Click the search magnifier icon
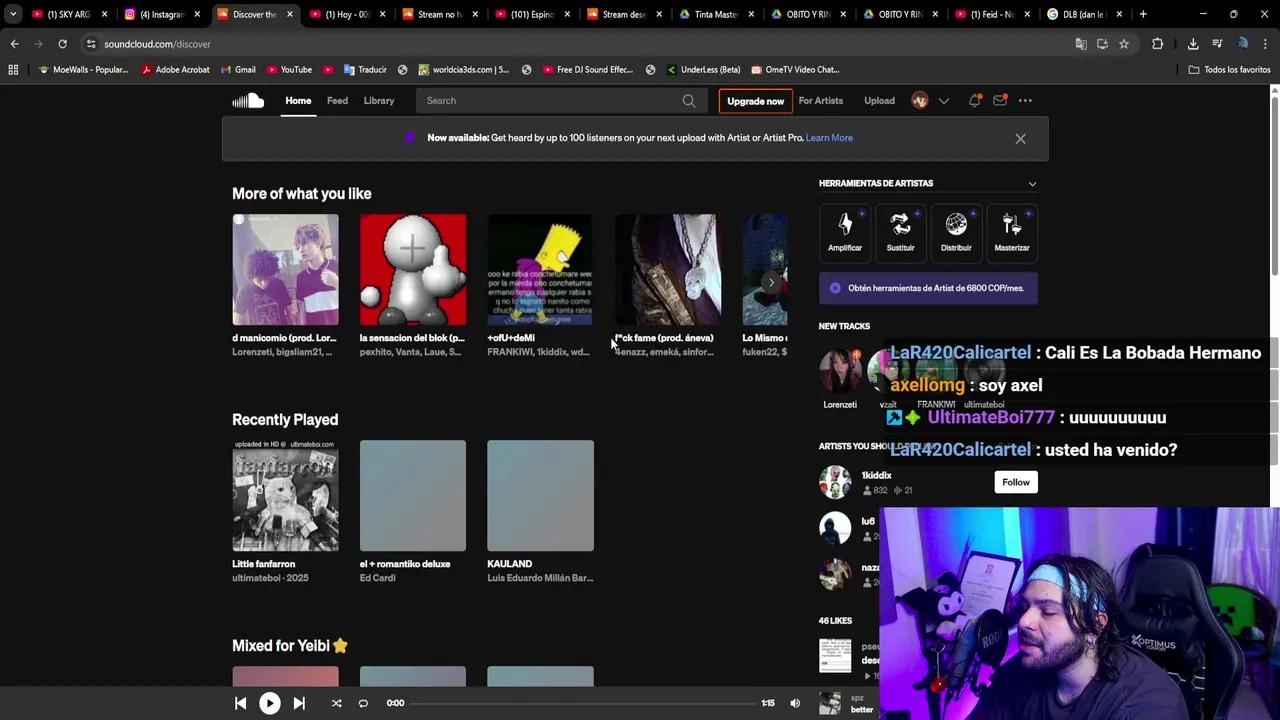Viewport: 1280px width, 720px height. (x=689, y=100)
